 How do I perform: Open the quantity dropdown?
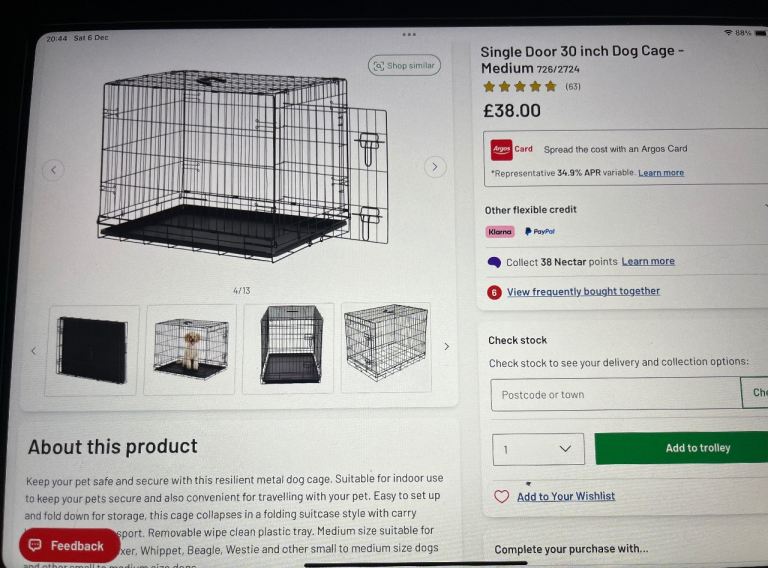pyautogui.click(x=538, y=449)
